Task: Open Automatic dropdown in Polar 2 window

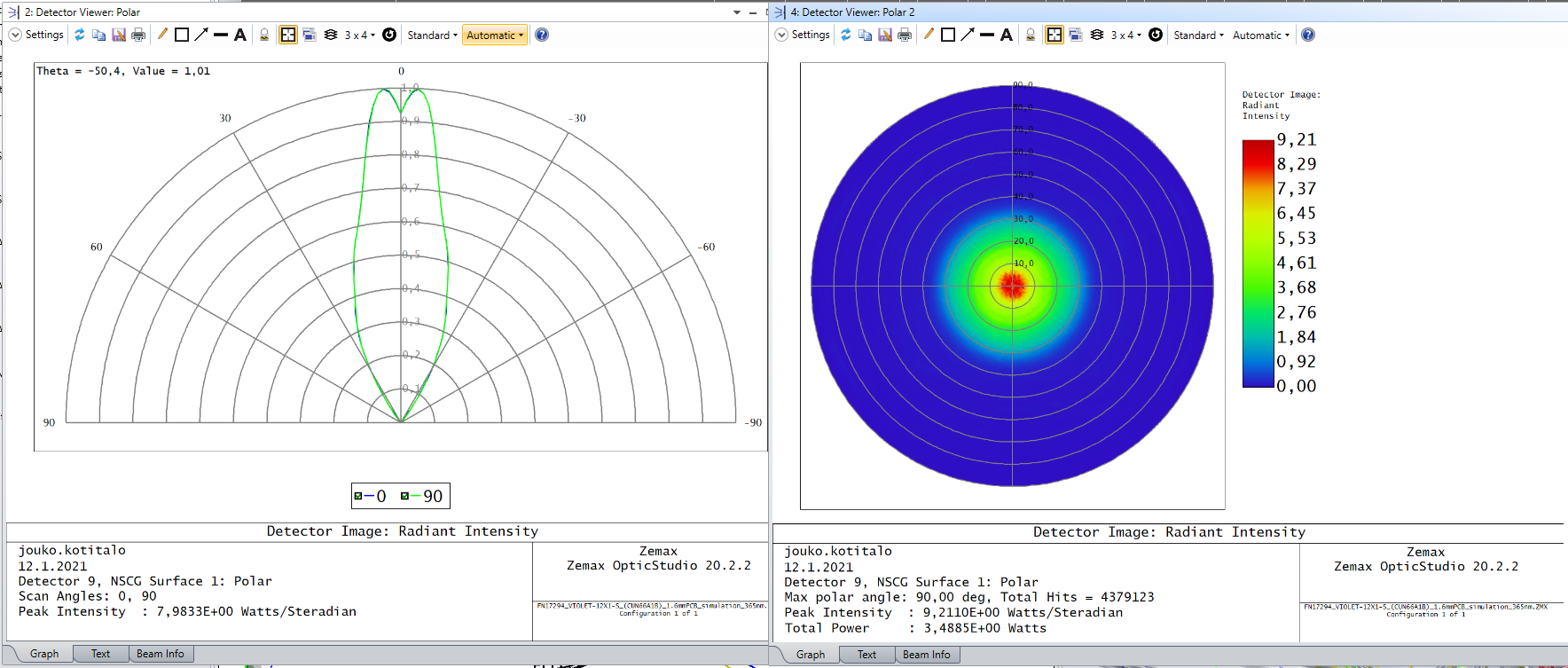Action: (1261, 35)
